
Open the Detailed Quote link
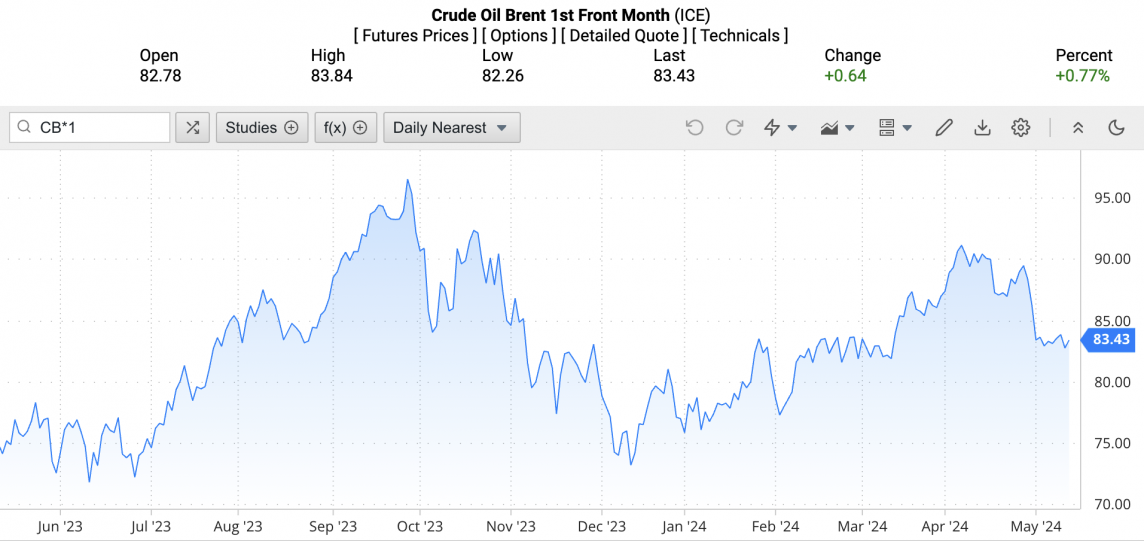(x=624, y=36)
